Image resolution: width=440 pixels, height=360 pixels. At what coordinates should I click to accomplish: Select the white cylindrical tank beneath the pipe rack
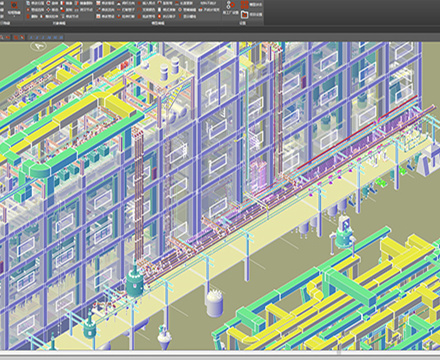[214, 303]
